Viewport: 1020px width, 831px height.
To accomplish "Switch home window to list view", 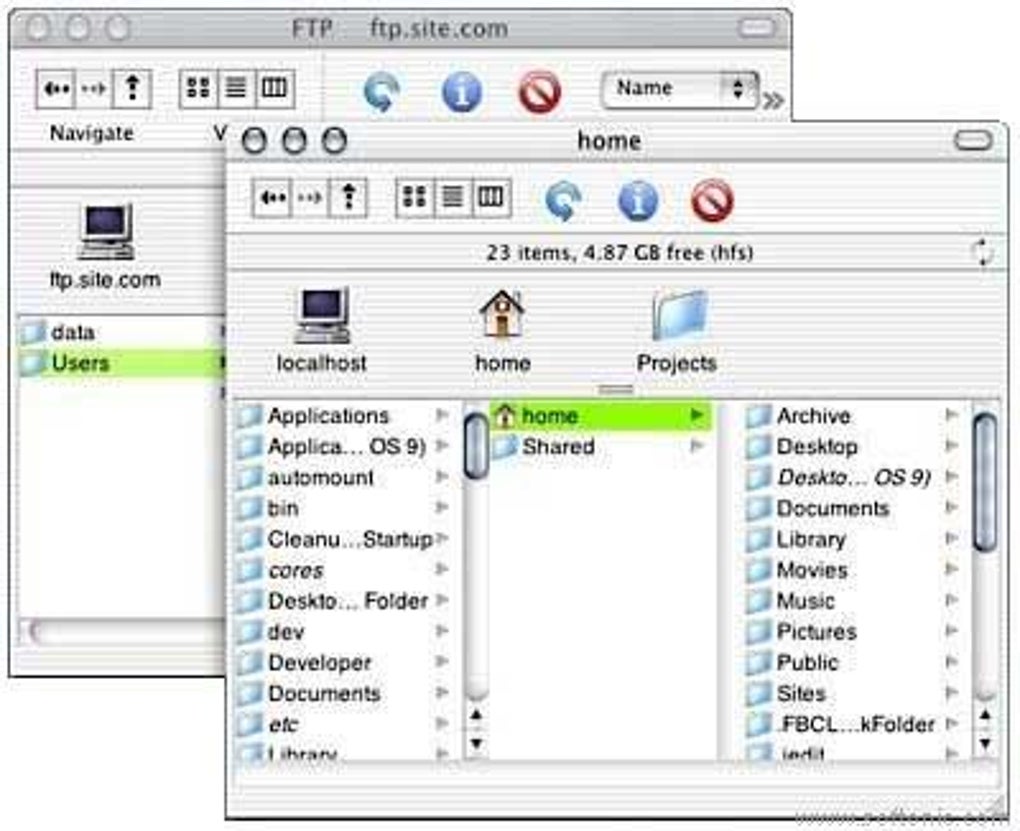I will (x=452, y=198).
